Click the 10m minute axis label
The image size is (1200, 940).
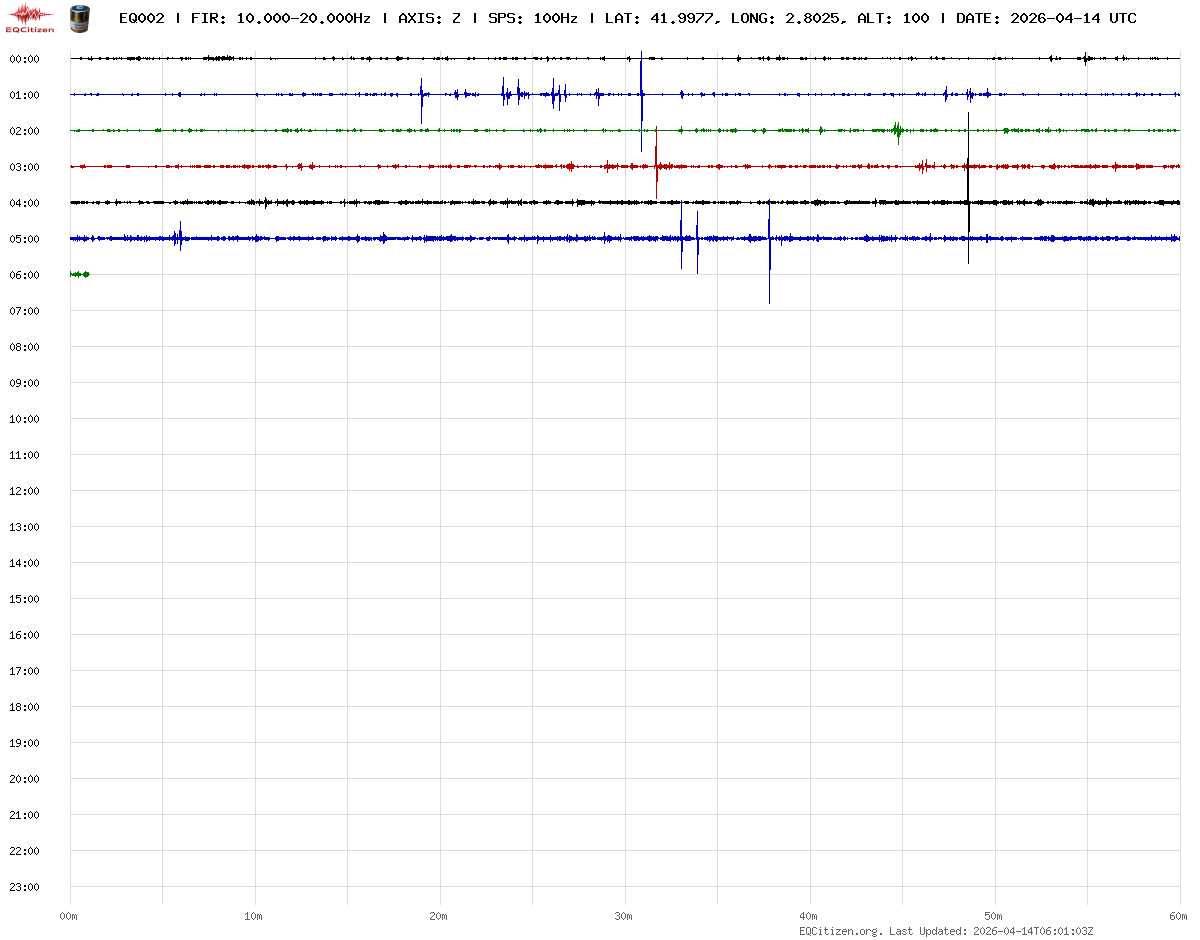click(254, 916)
